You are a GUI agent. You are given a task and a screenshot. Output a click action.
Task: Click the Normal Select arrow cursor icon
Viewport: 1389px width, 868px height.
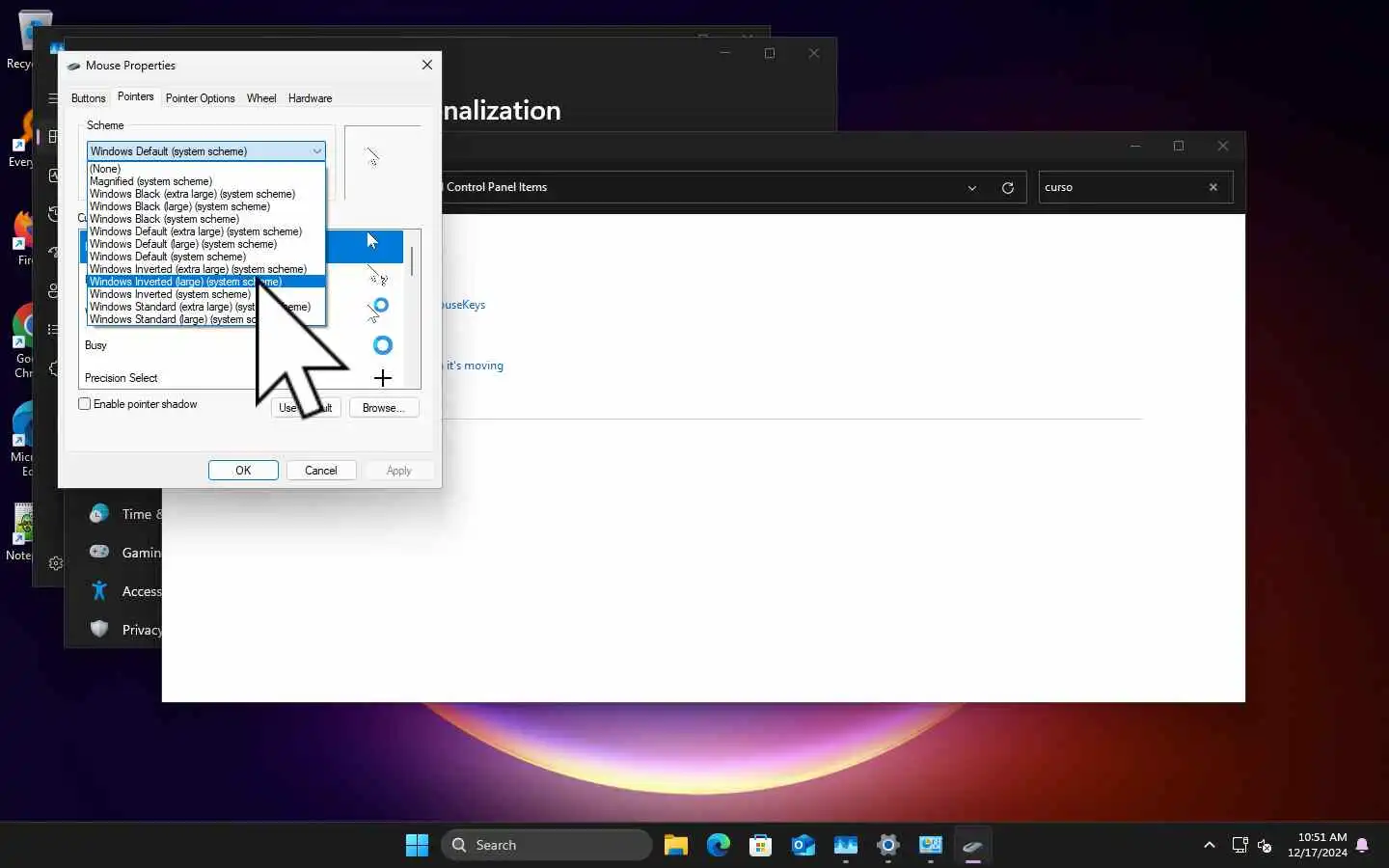click(373, 241)
